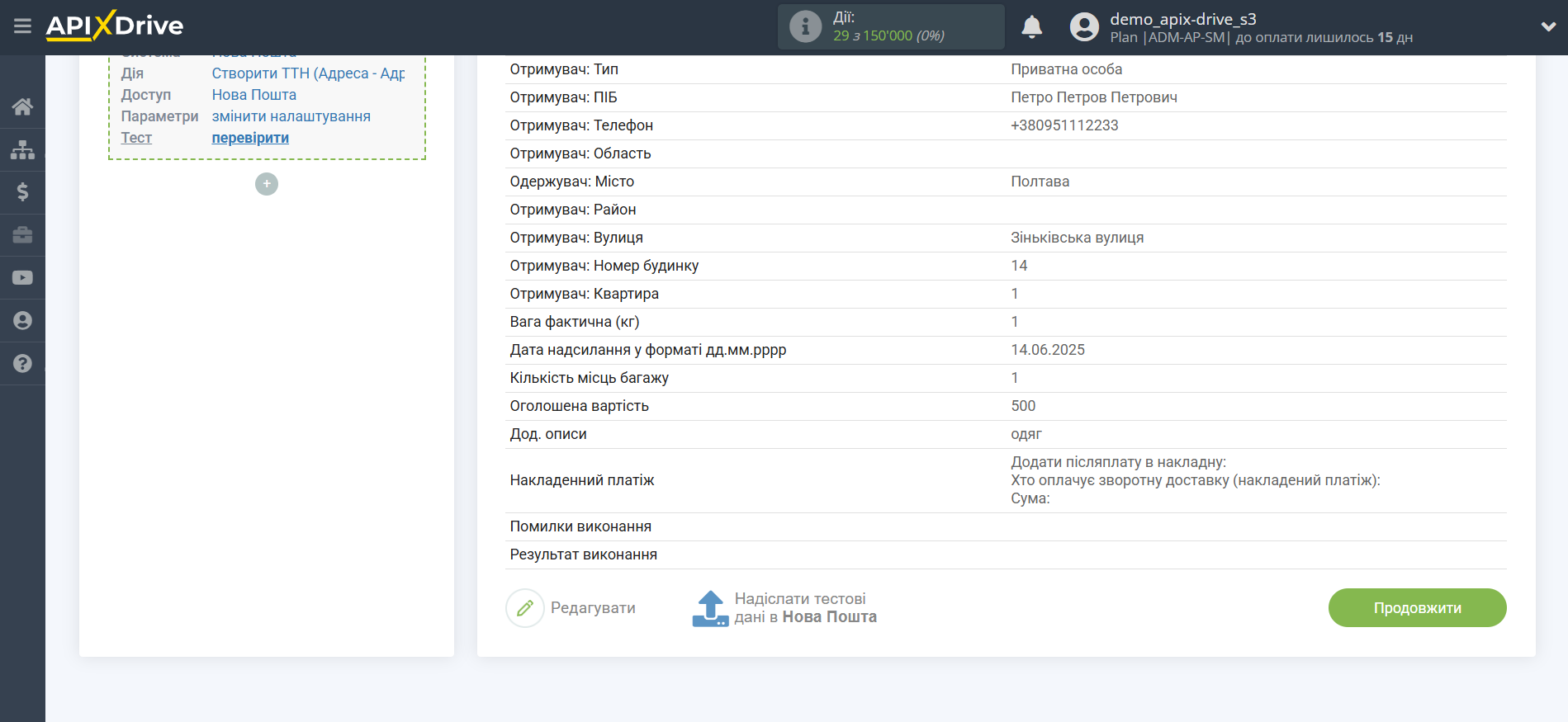Click Оголошена вартість label
This screenshot has width=1568, height=722.
point(579,406)
